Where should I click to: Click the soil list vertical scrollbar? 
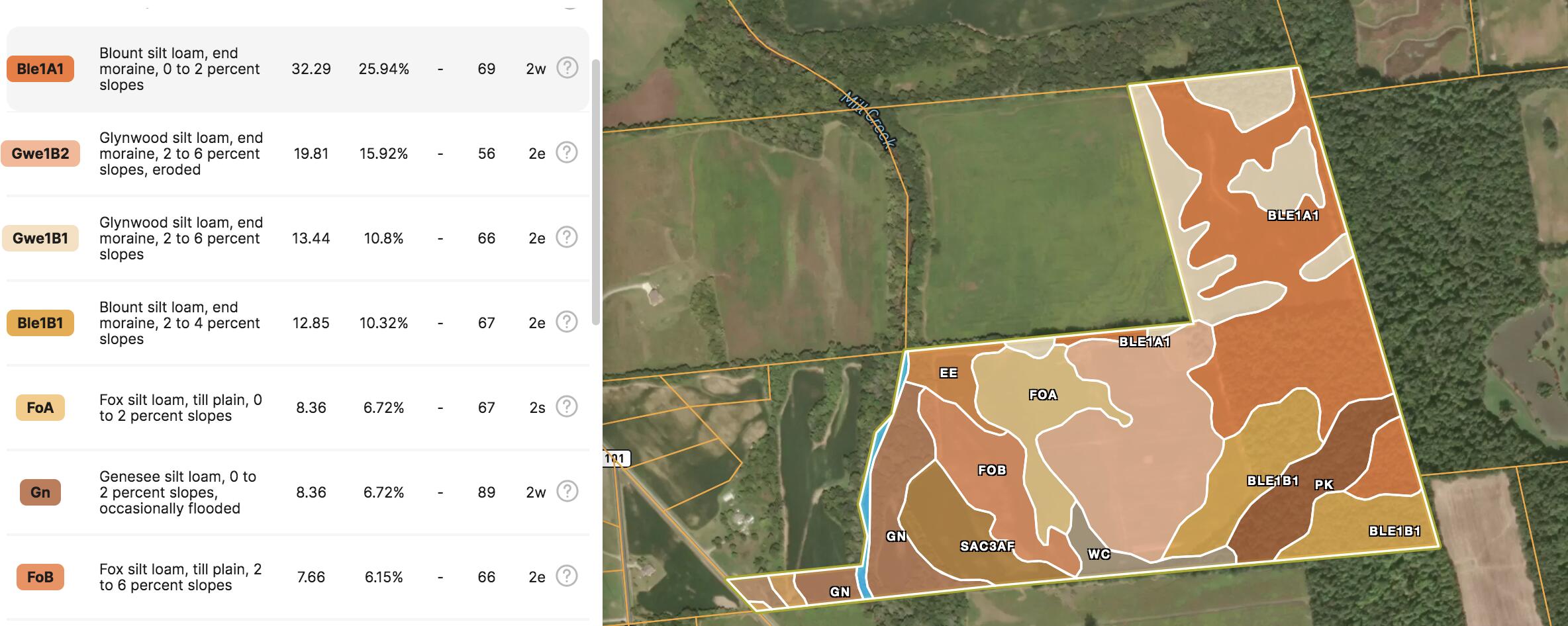tap(595, 192)
